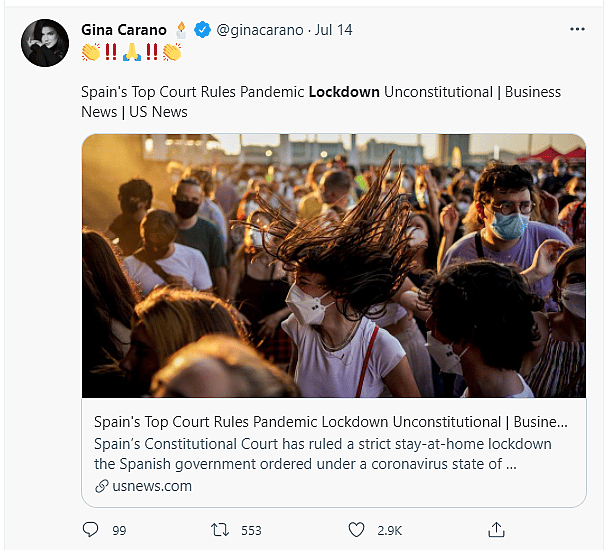Open the usnews.com domain link
608x550 pixels.
(x=150, y=486)
